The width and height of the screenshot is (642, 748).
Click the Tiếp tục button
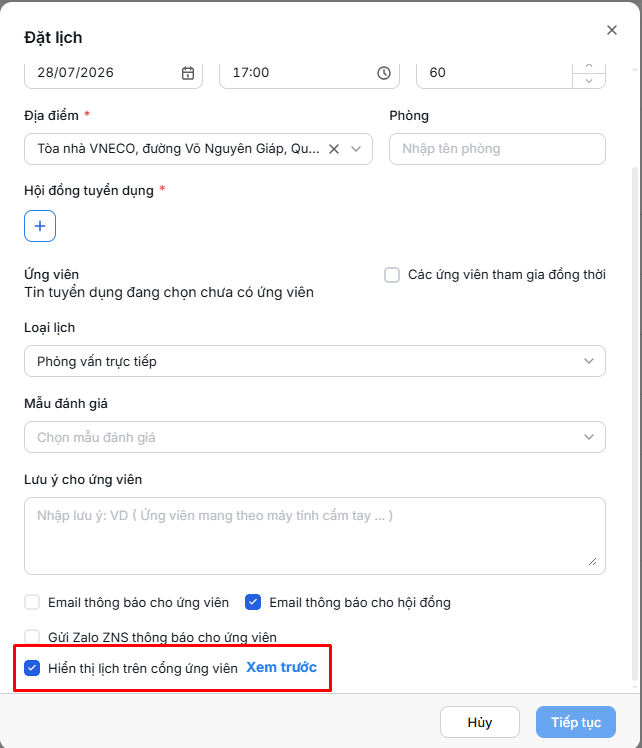[576, 722]
